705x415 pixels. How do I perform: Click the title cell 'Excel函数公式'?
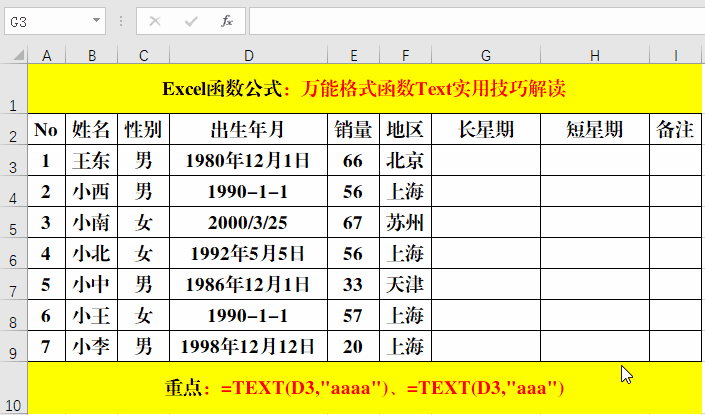pyautogui.click(x=365, y=89)
